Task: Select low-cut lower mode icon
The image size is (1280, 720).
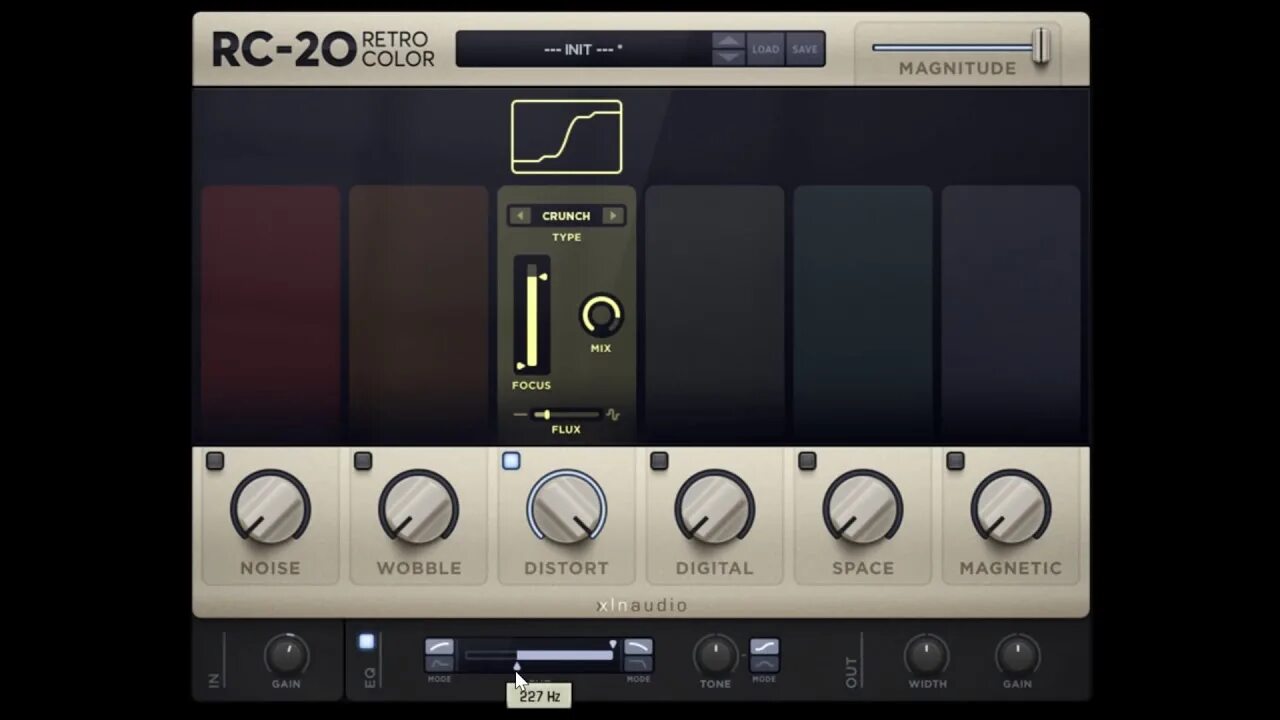Action: coord(440,664)
